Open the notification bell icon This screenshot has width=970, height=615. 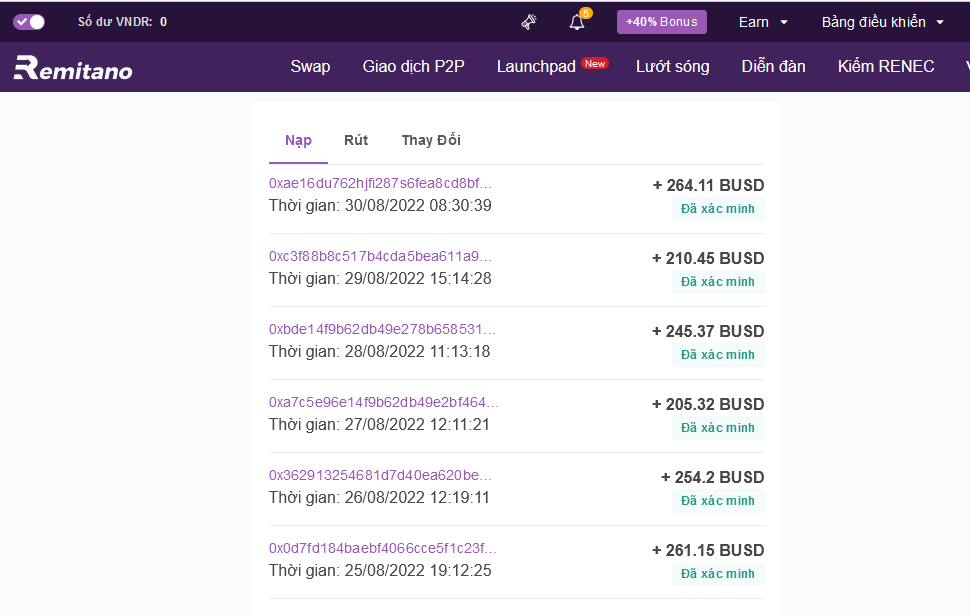[x=577, y=22]
